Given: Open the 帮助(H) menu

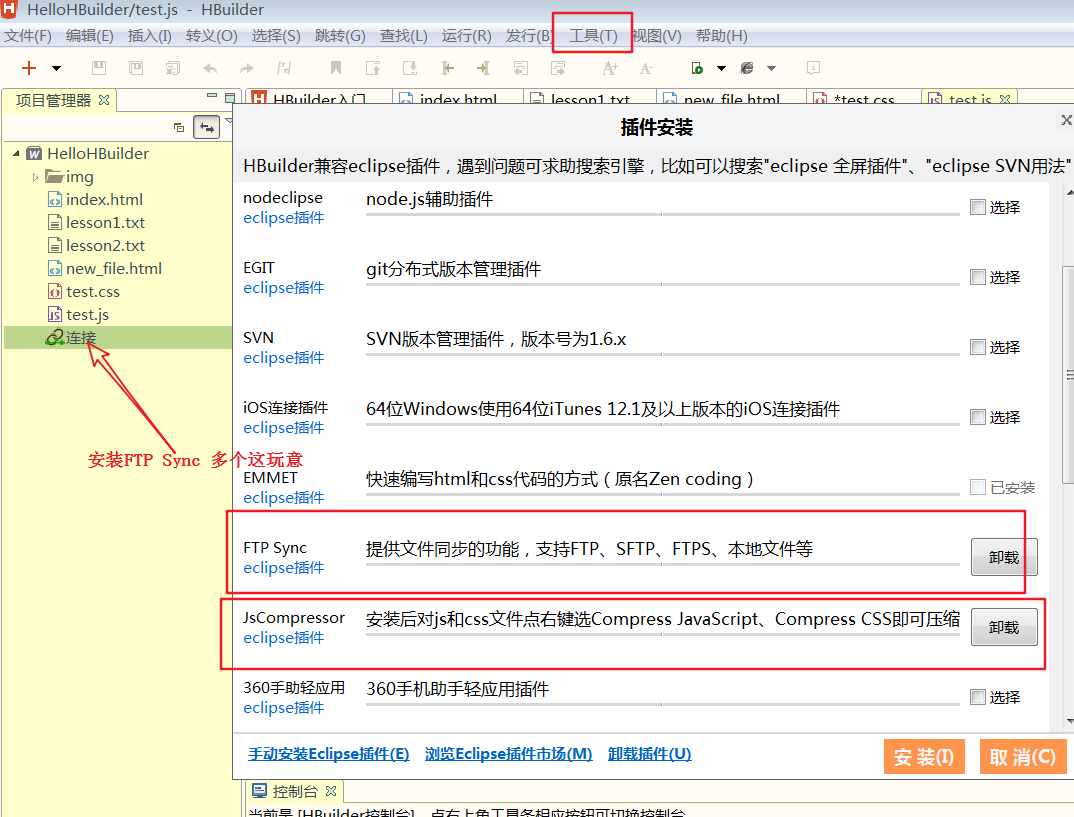Looking at the screenshot, I should tap(721, 36).
